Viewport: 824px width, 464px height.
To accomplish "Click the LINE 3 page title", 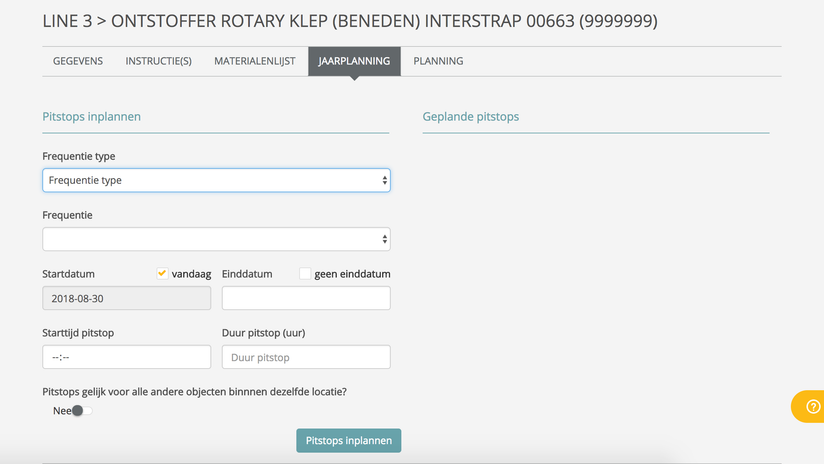I will click(x=350, y=21).
